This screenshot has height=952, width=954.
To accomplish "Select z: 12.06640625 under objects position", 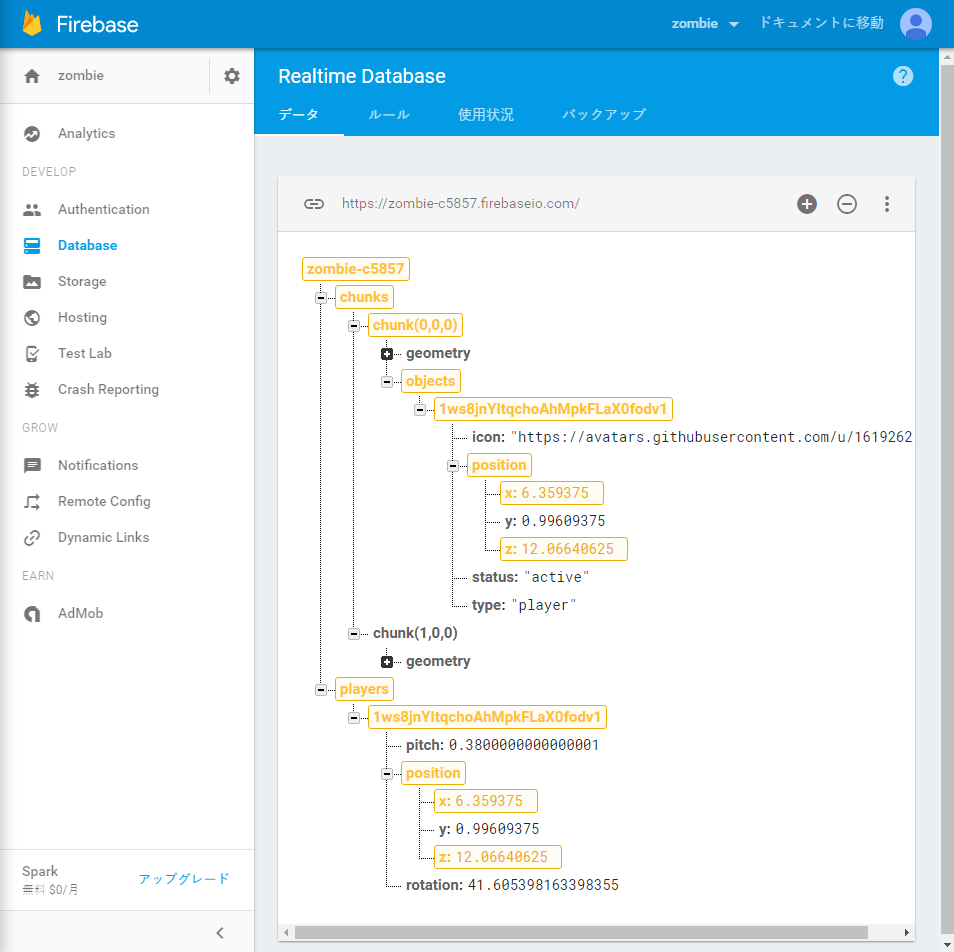I will click(x=563, y=549).
